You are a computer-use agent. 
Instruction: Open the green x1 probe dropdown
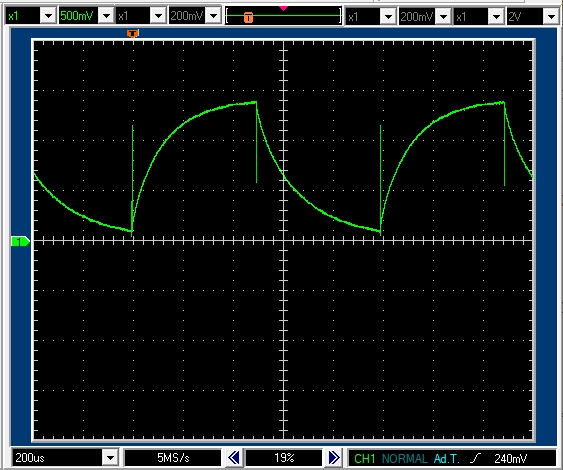(x=48, y=16)
